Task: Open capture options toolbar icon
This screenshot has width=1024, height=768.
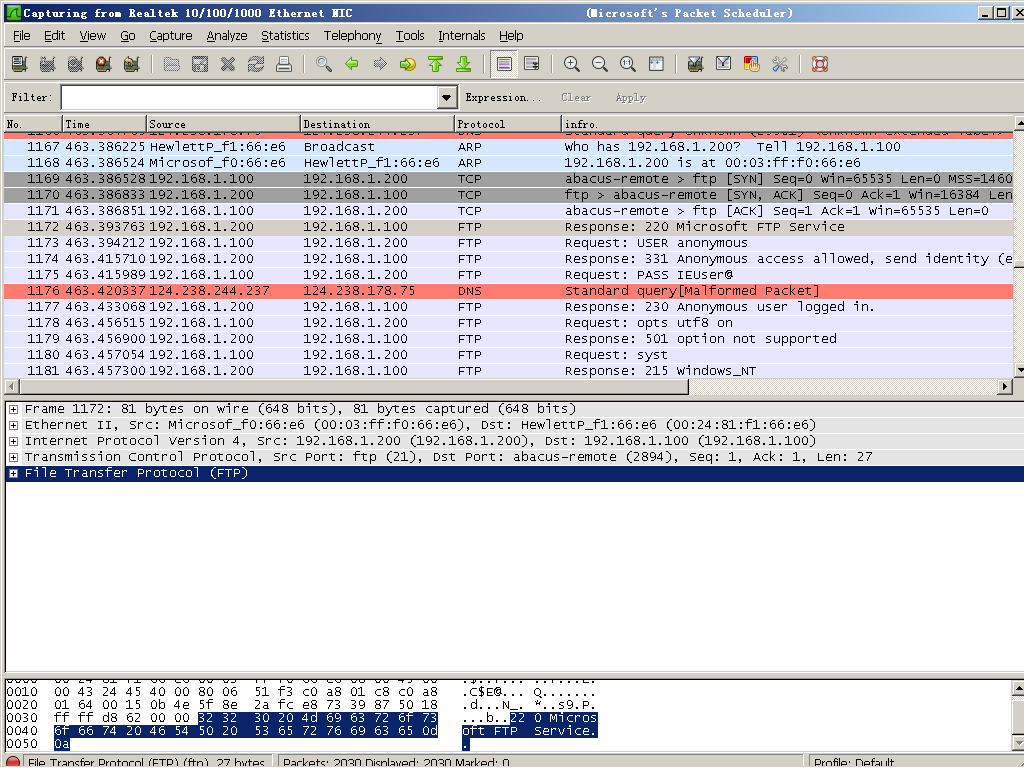Action: (x=47, y=63)
